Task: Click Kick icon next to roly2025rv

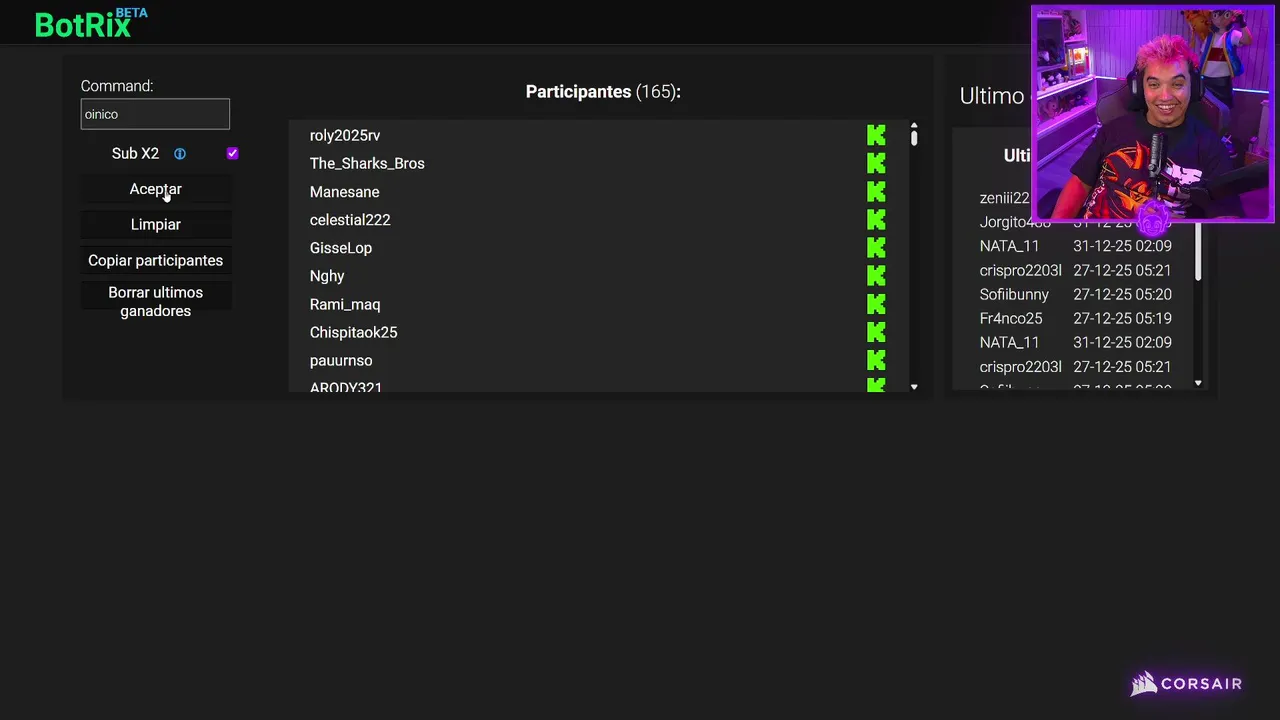Action: coord(876,135)
